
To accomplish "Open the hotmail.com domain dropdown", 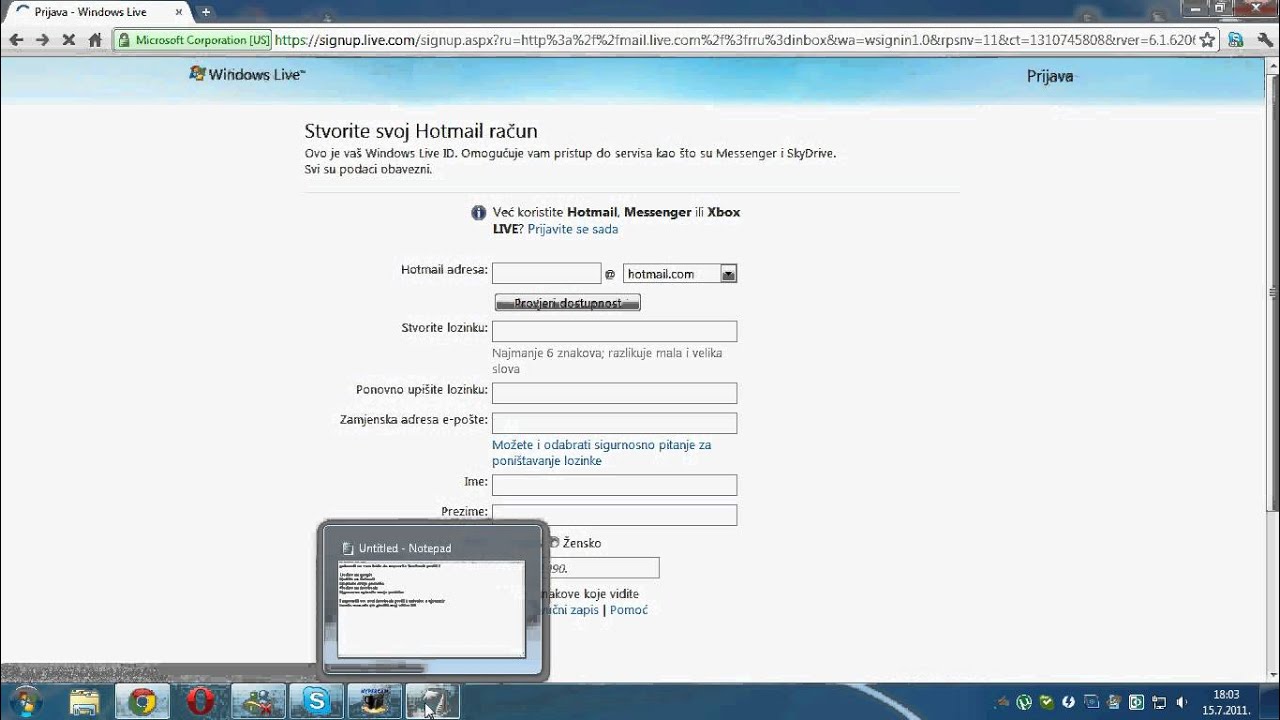I will click(x=680, y=273).
